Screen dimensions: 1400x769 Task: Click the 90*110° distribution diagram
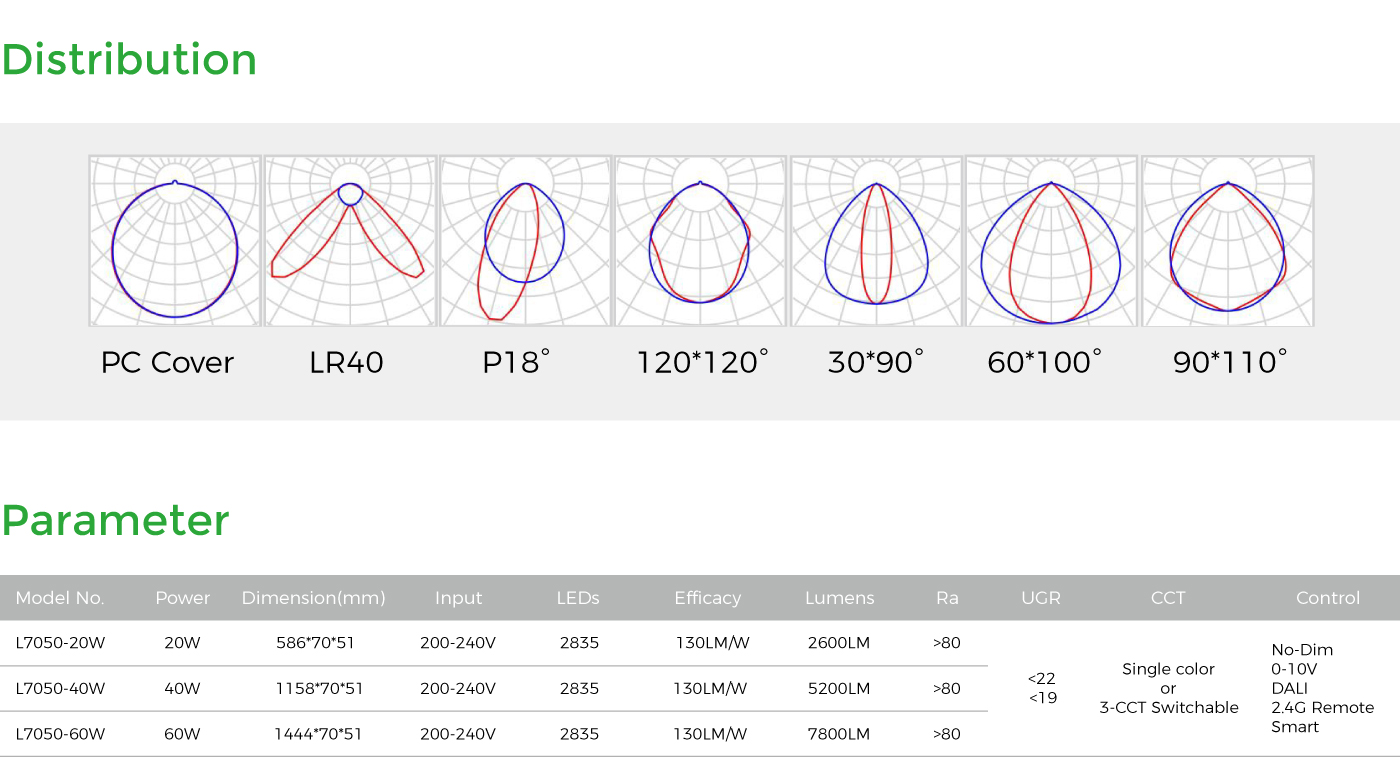(x=1228, y=241)
